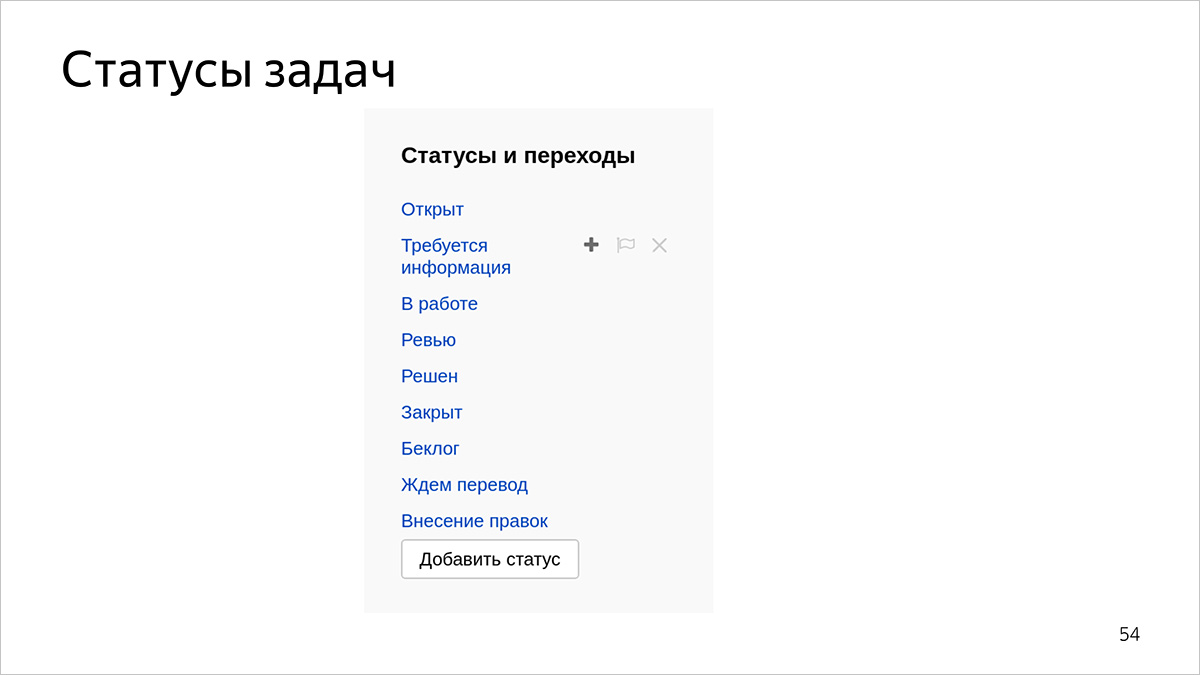Open the В работе status
This screenshot has width=1200, height=675.
click(x=440, y=303)
